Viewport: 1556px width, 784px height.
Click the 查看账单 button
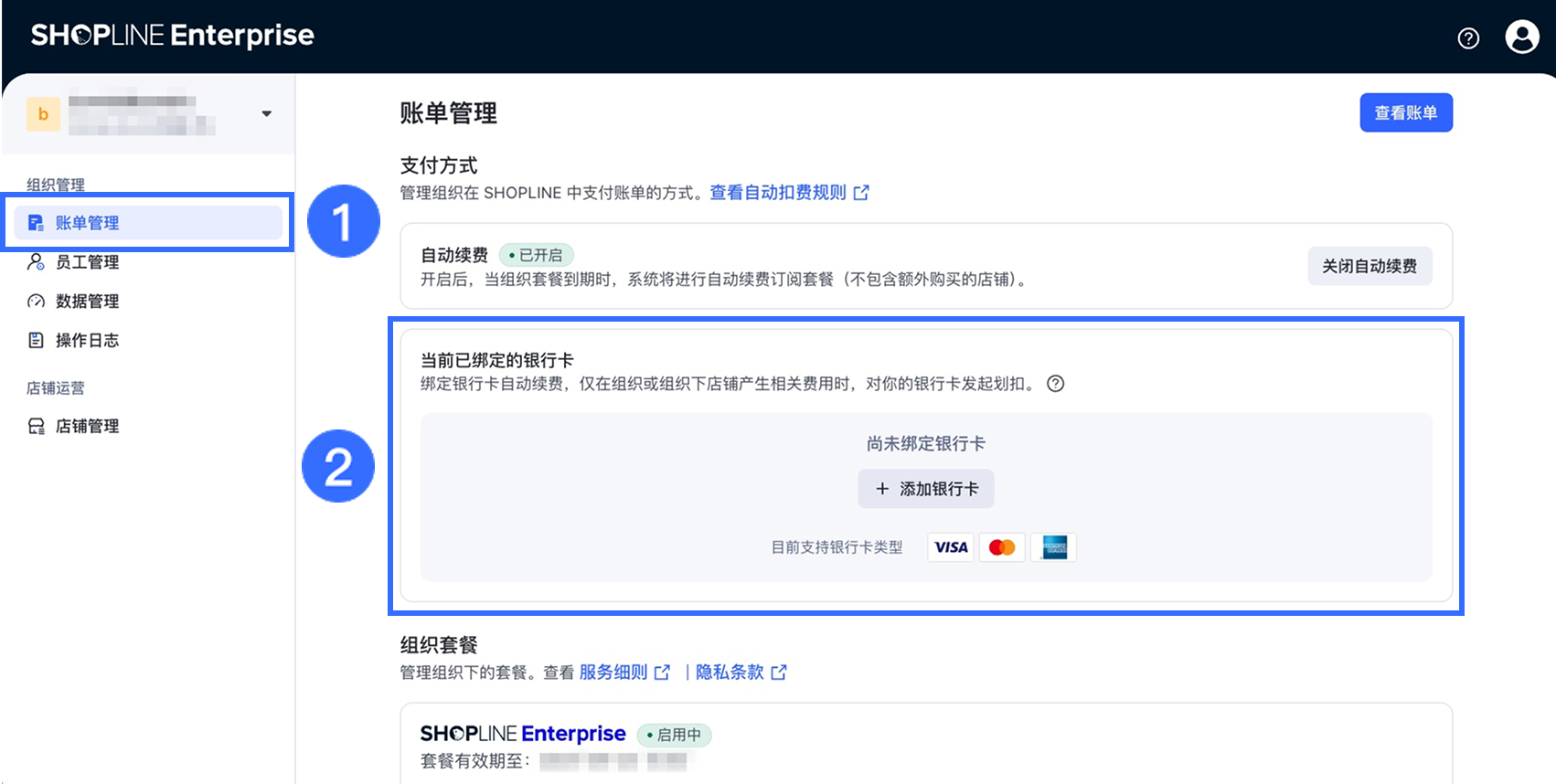click(1405, 112)
